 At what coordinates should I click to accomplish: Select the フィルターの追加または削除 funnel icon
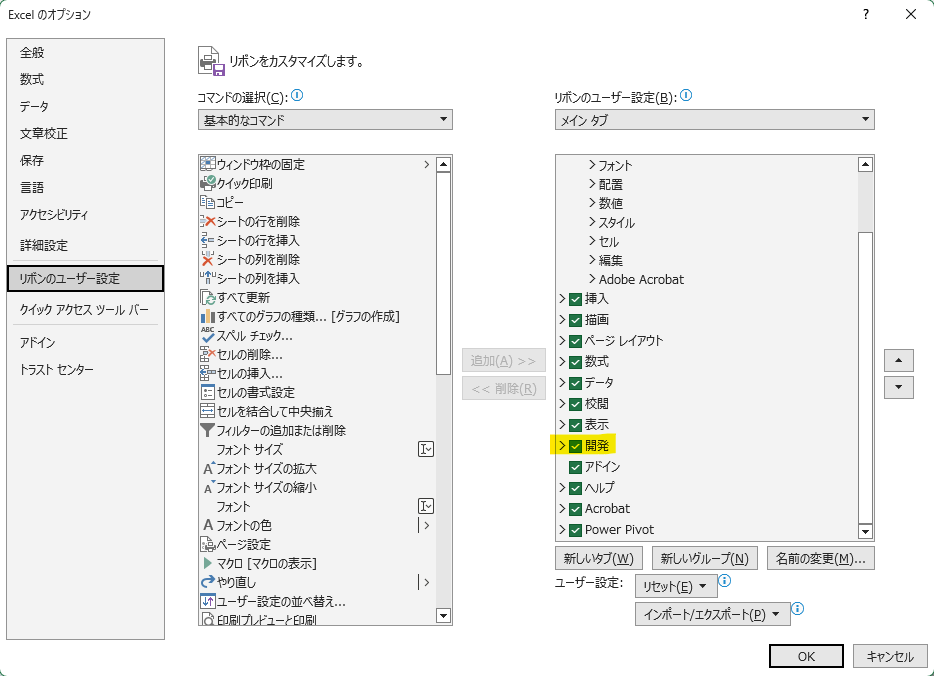(208, 430)
